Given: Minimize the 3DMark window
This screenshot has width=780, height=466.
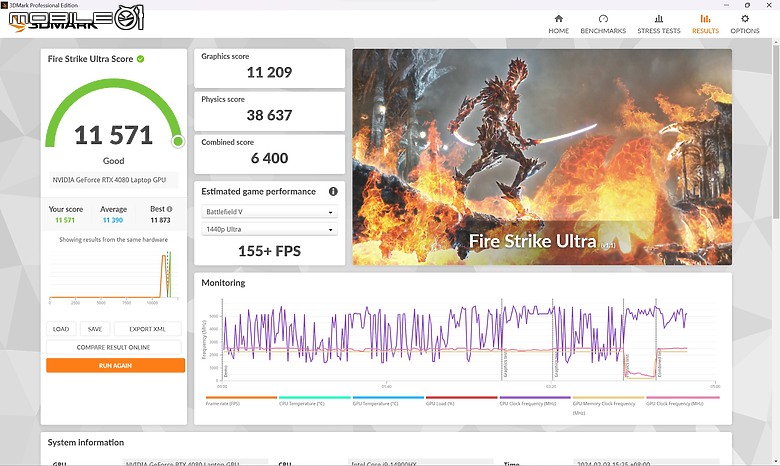Looking at the screenshot, I should click(727, 4).
